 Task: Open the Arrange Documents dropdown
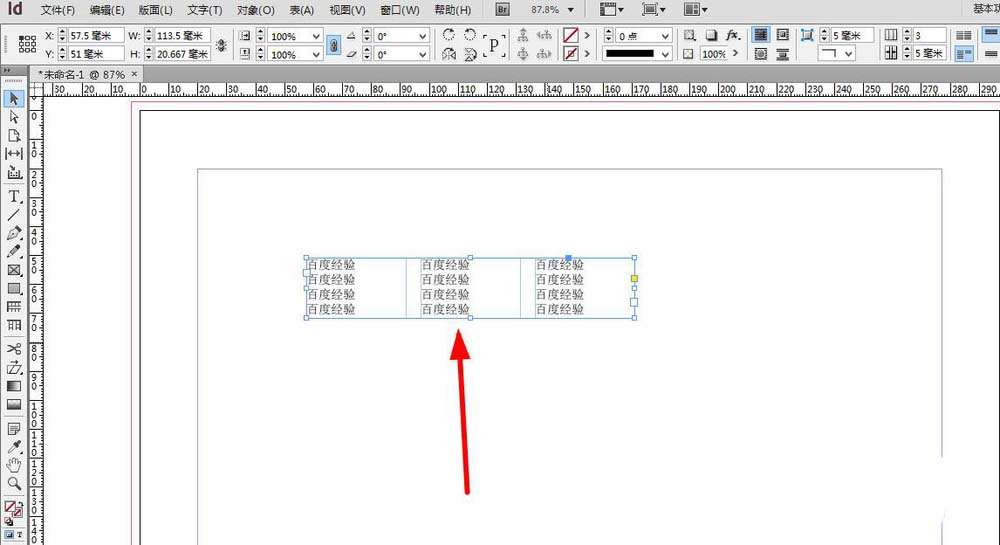(x=695, y=10)
